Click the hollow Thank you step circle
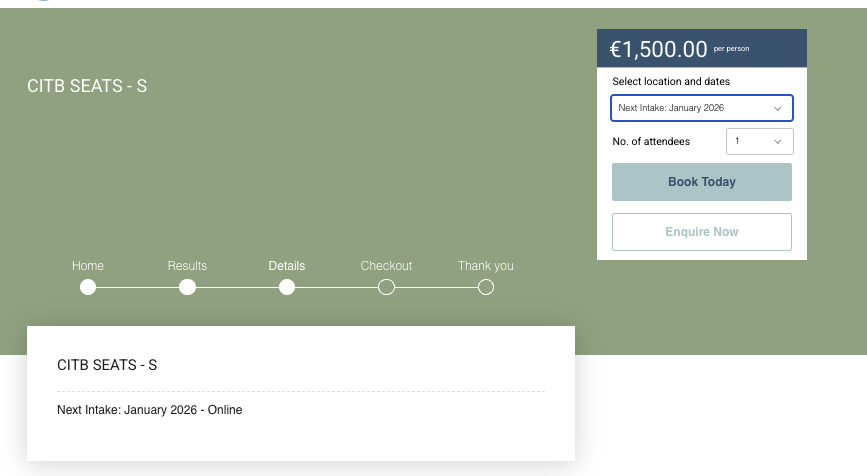This screenshot has height=476, width=867. 486,288
